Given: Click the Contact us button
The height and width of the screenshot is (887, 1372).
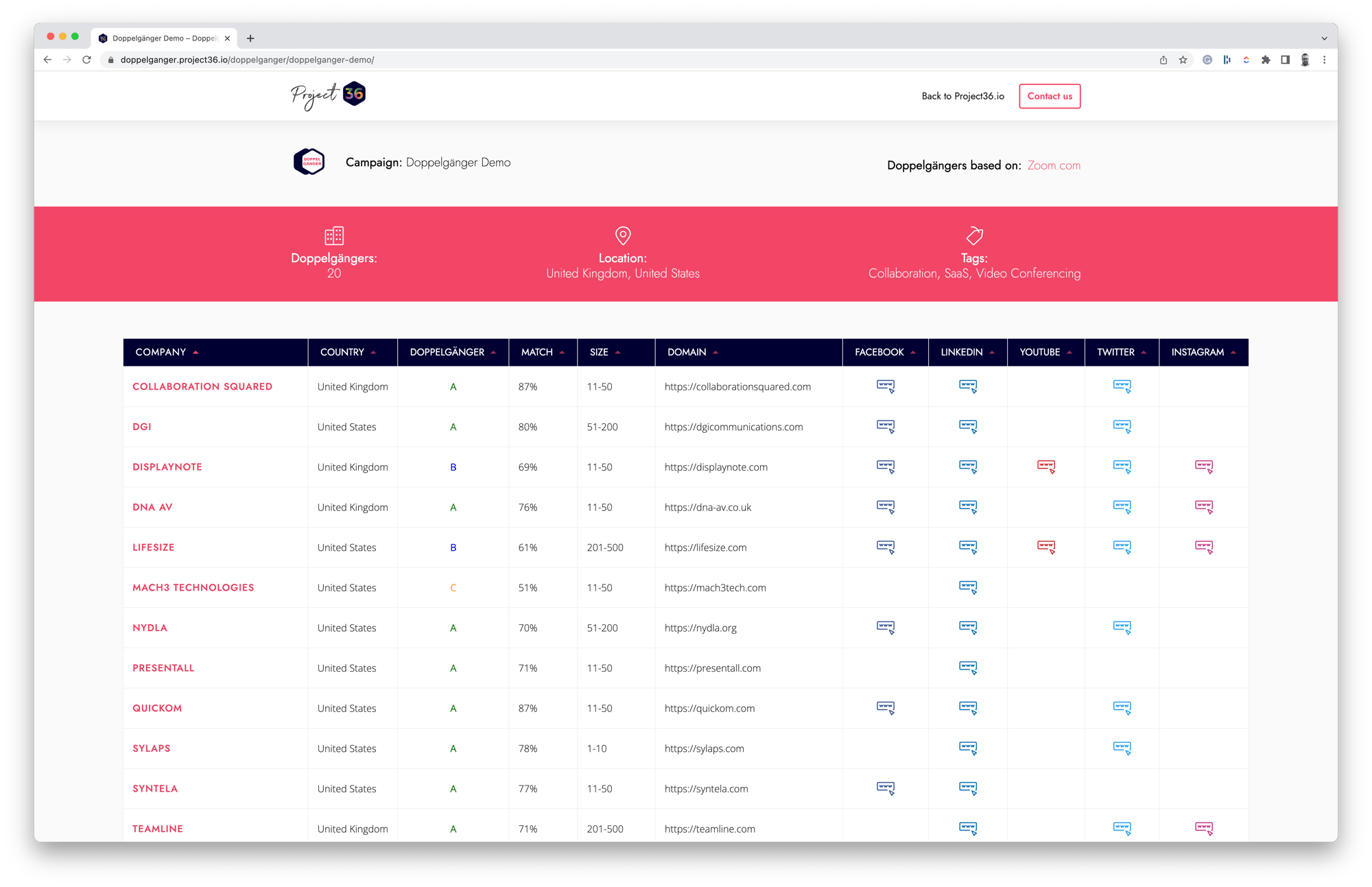Looking at the screenshot, I should (x=1050, y=96).
